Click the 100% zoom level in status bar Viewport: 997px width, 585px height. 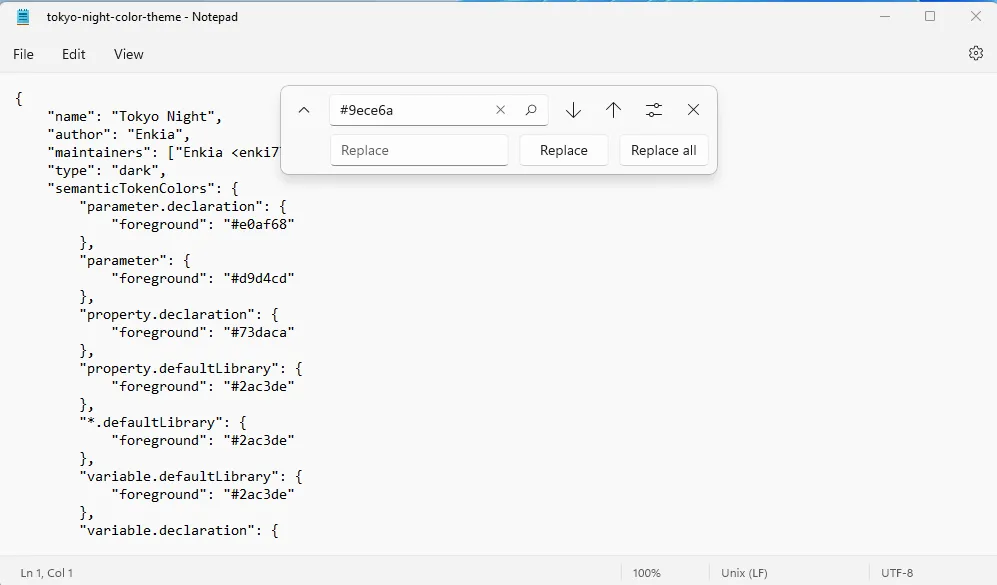pos(647,573)
